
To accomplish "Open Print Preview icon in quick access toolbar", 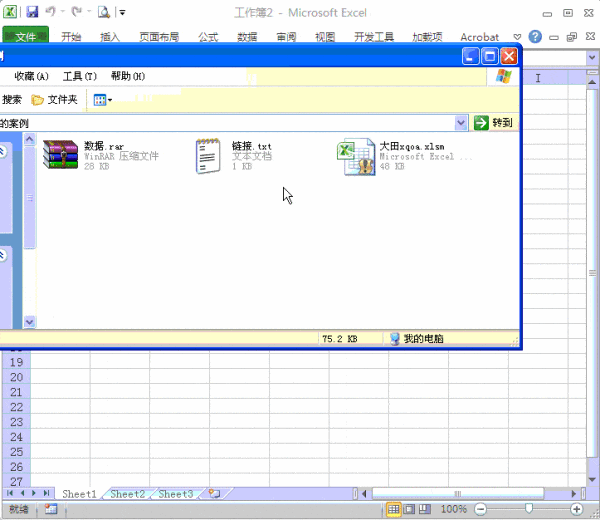I will point(103,12).
